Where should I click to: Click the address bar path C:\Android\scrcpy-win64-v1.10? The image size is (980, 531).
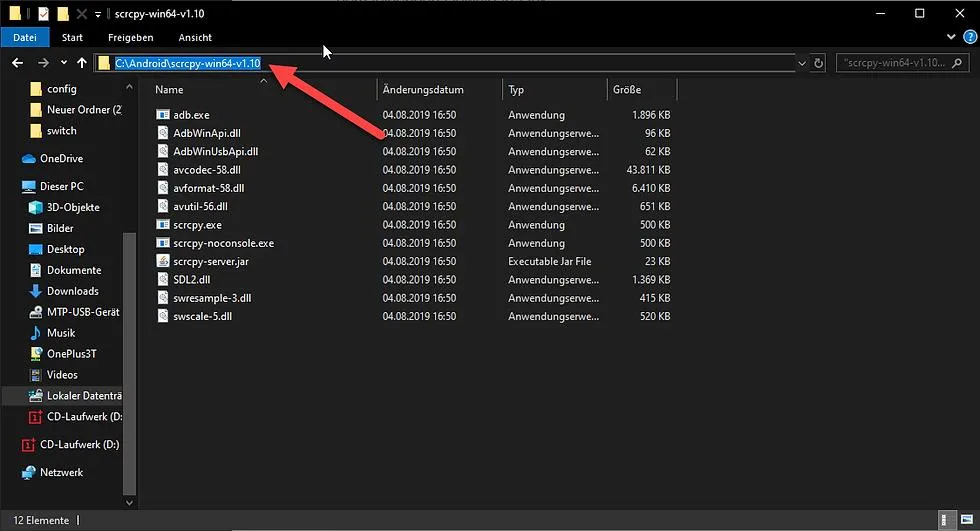[x=188, y=63]
